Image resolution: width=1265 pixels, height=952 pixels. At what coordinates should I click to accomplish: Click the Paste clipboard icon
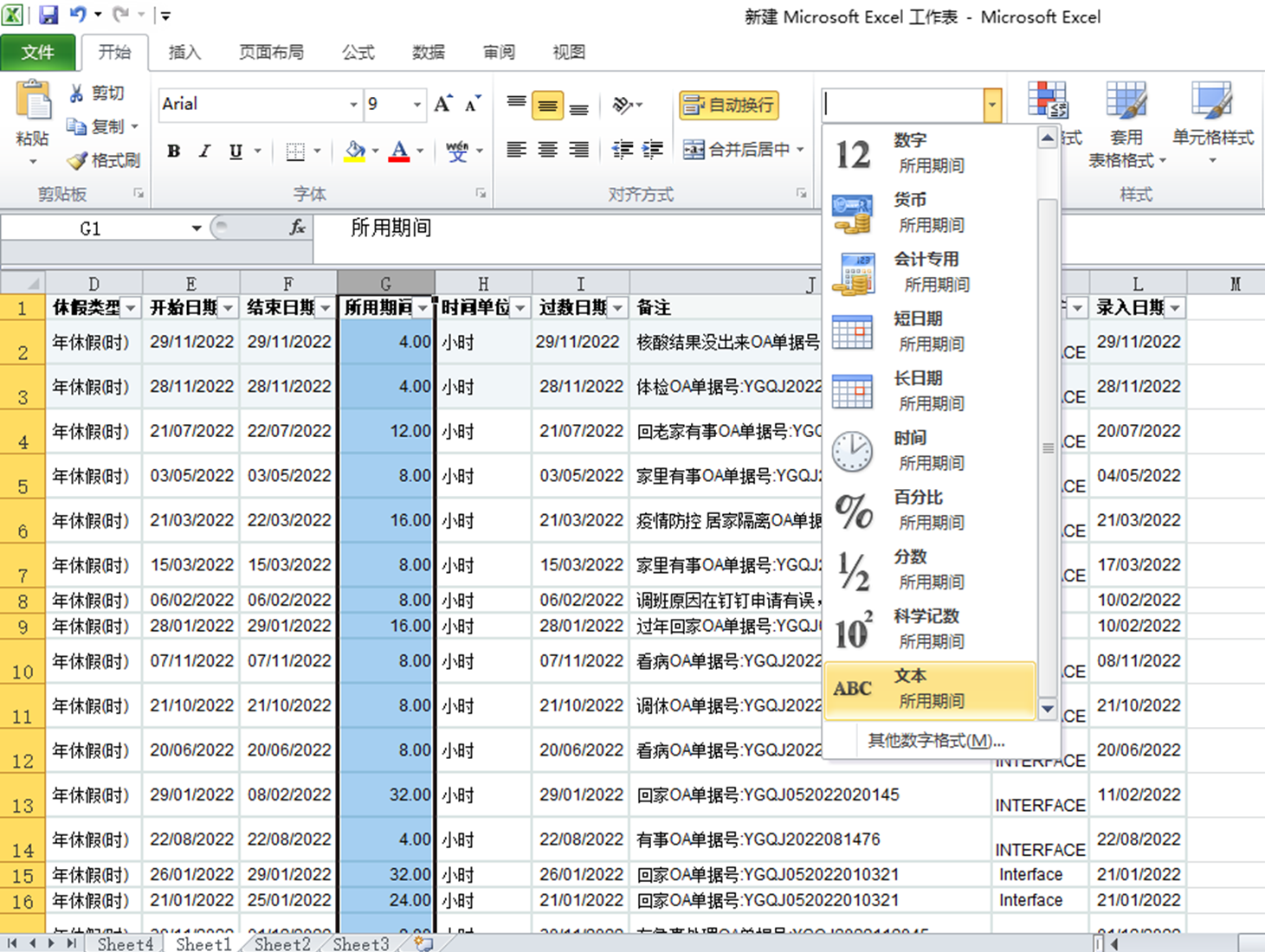33,104
